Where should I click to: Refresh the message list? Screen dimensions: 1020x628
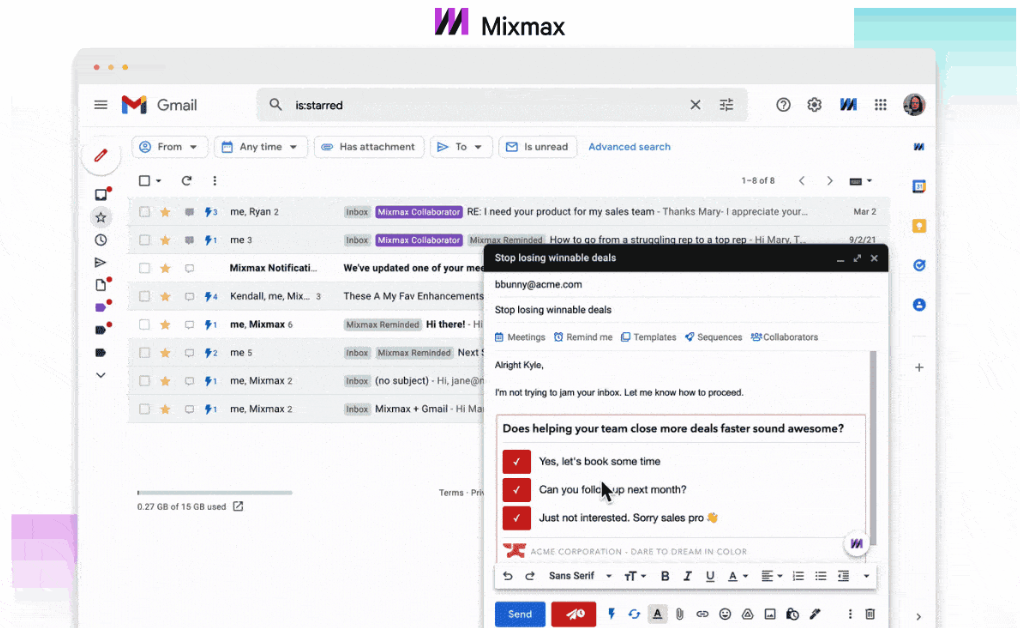point(187,181)
